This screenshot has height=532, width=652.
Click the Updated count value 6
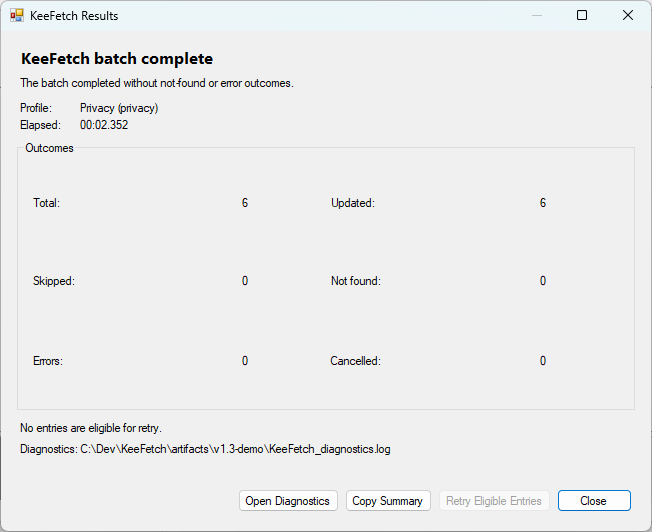pyautogui.click(x=543, y=203)
